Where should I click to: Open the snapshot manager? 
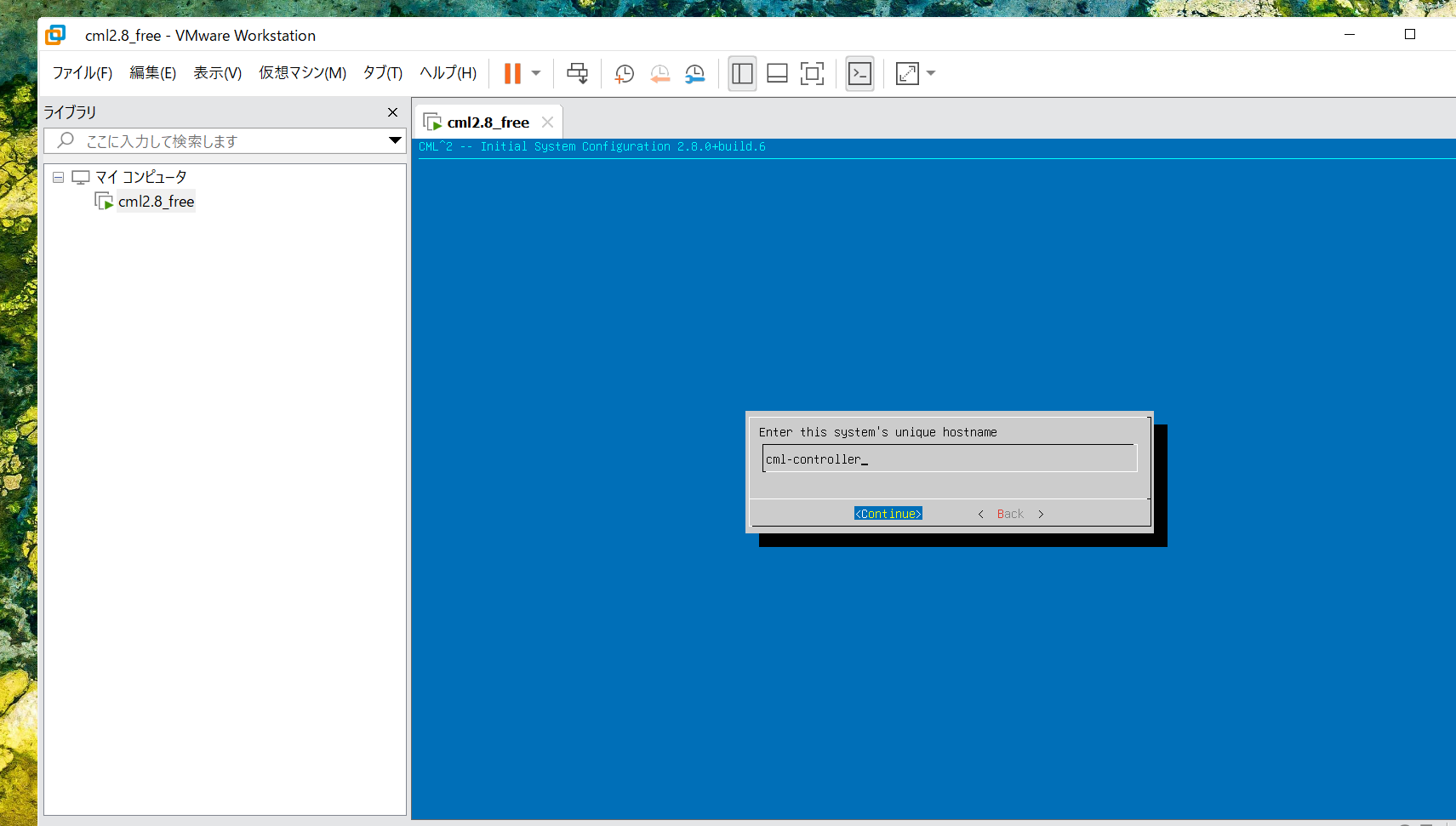(x=695, y=73)
